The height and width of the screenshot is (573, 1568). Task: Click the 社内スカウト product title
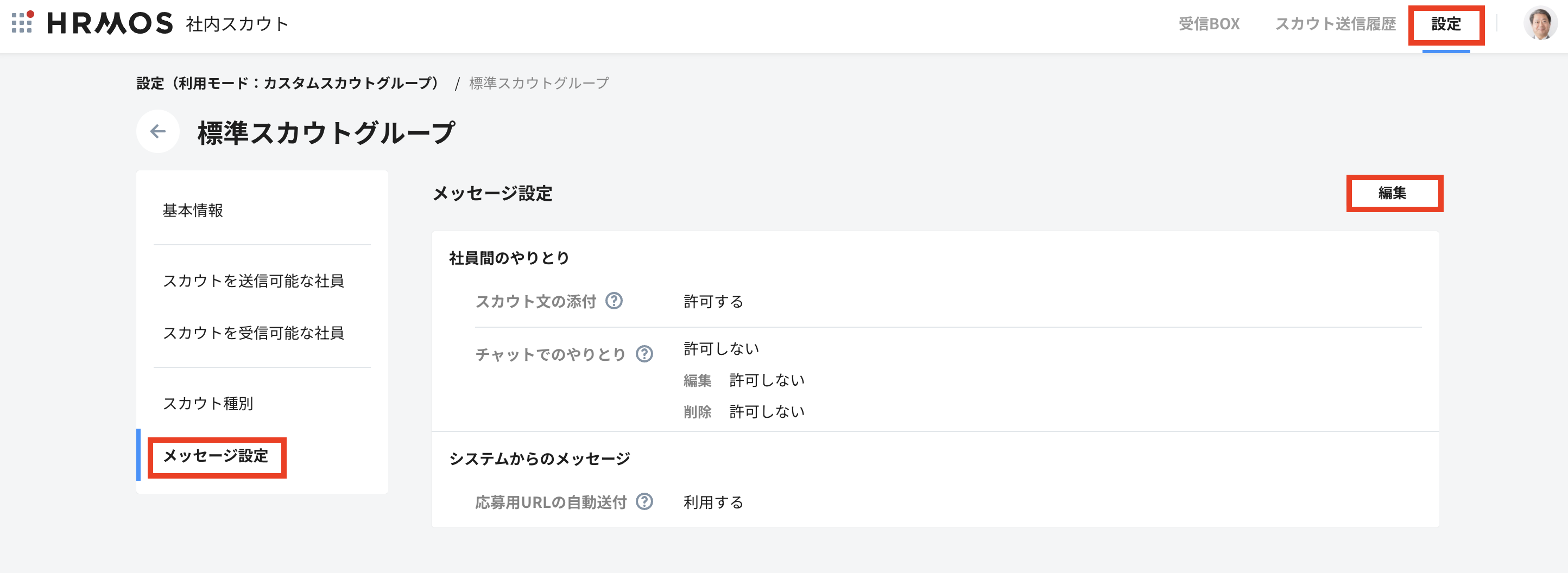coord(237,24)
